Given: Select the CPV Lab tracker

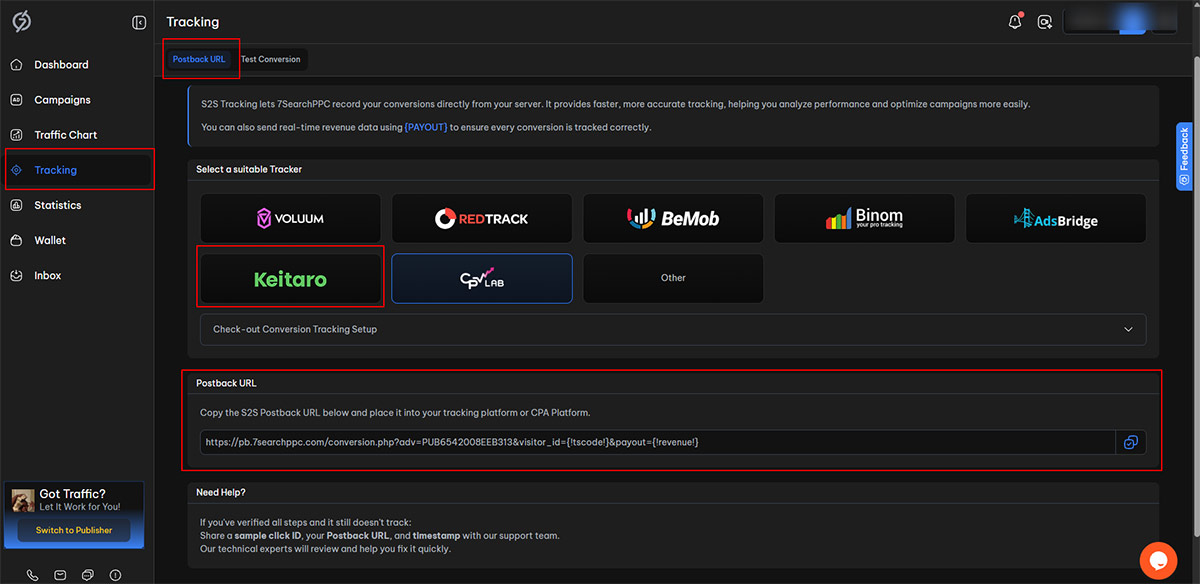Looking at the screenshot, I should click(482, 279).
